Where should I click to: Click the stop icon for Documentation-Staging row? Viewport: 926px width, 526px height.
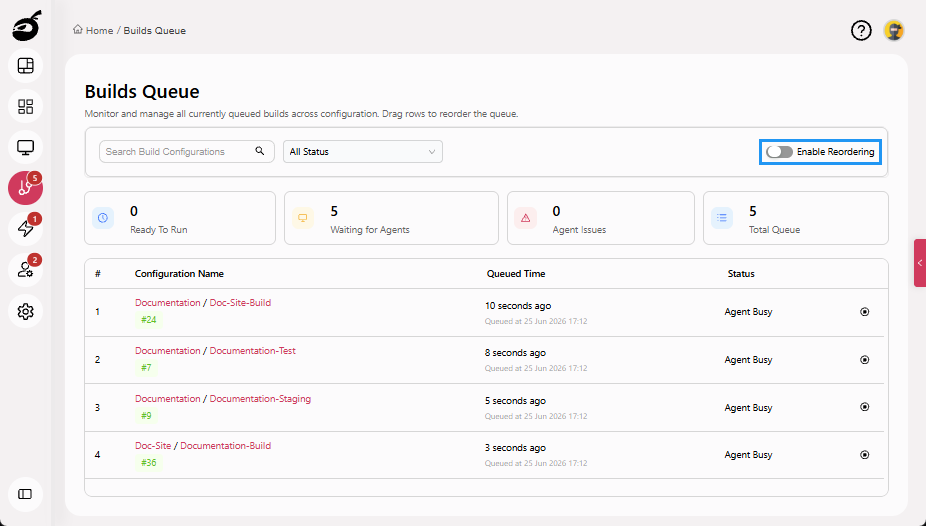tap(865, 407)
